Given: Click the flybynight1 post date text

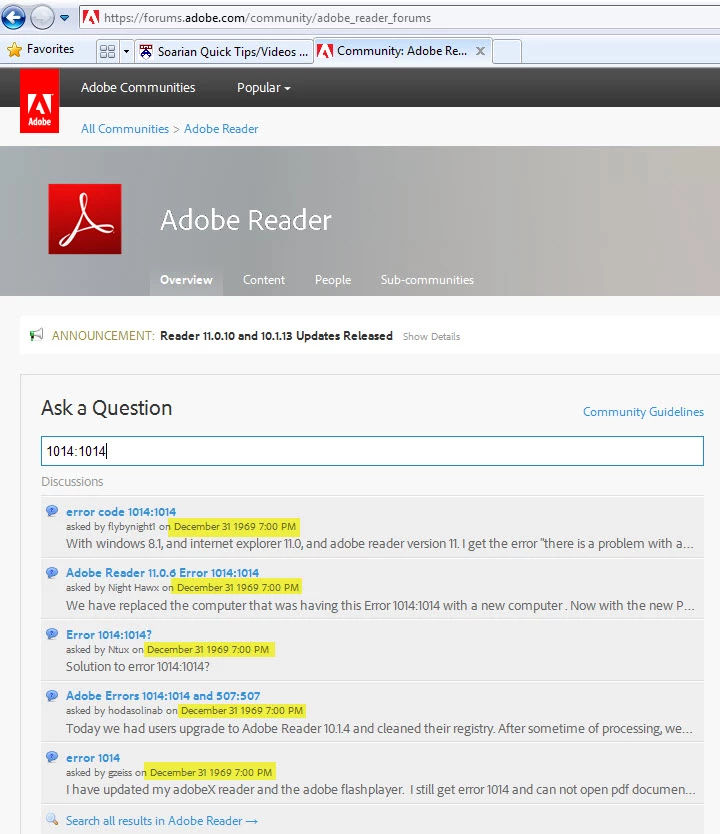Looking at the screenshot, I should (235, 527).
